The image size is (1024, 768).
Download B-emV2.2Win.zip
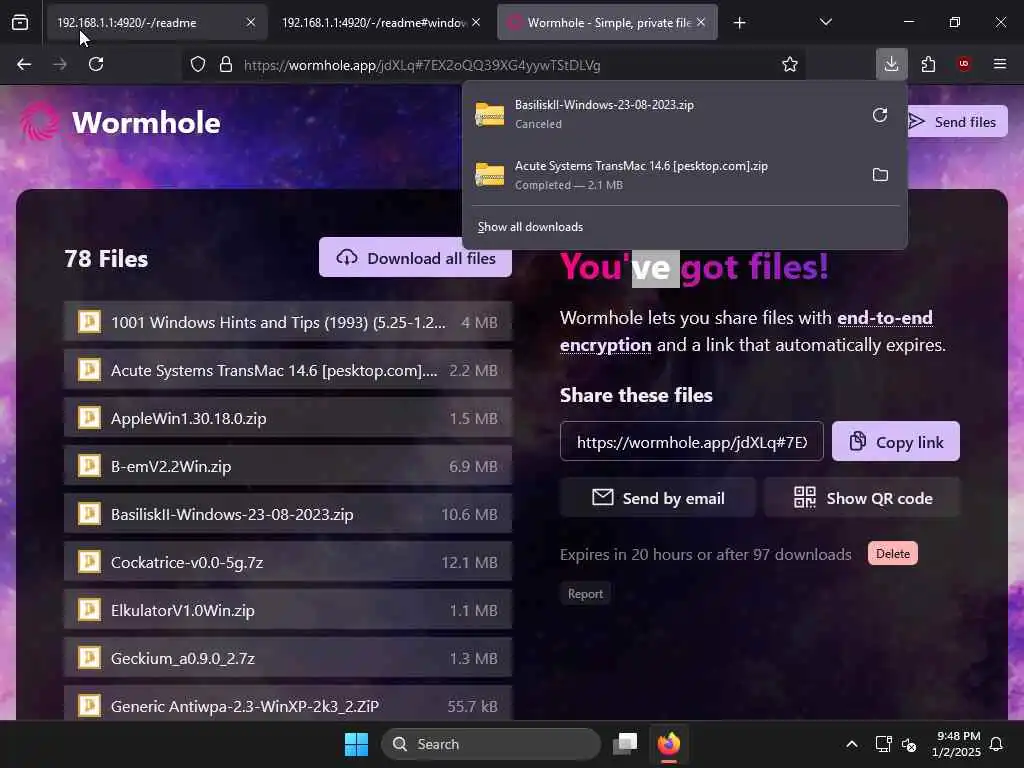(288, 466)
